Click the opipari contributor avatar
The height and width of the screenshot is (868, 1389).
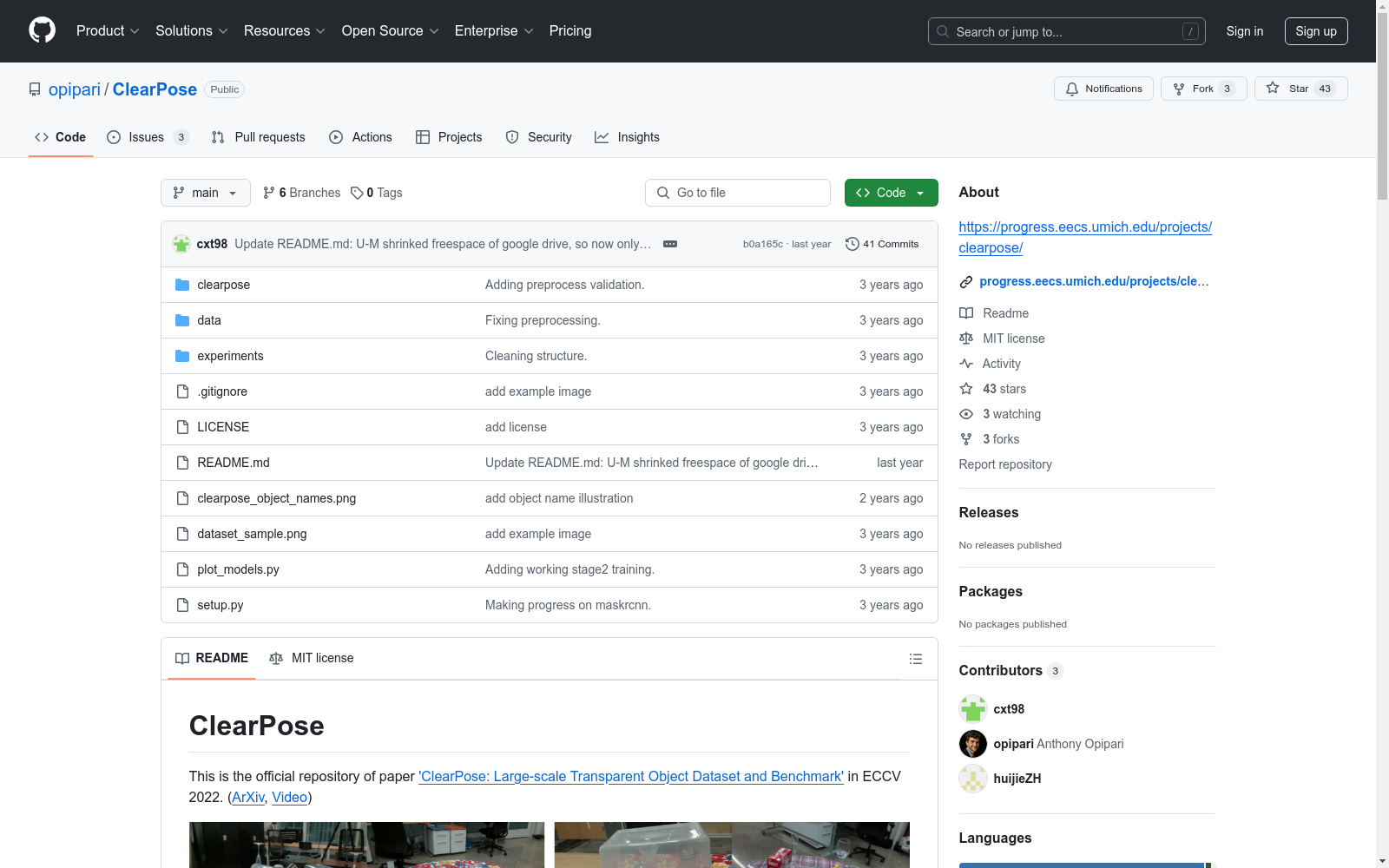point(972,744)
